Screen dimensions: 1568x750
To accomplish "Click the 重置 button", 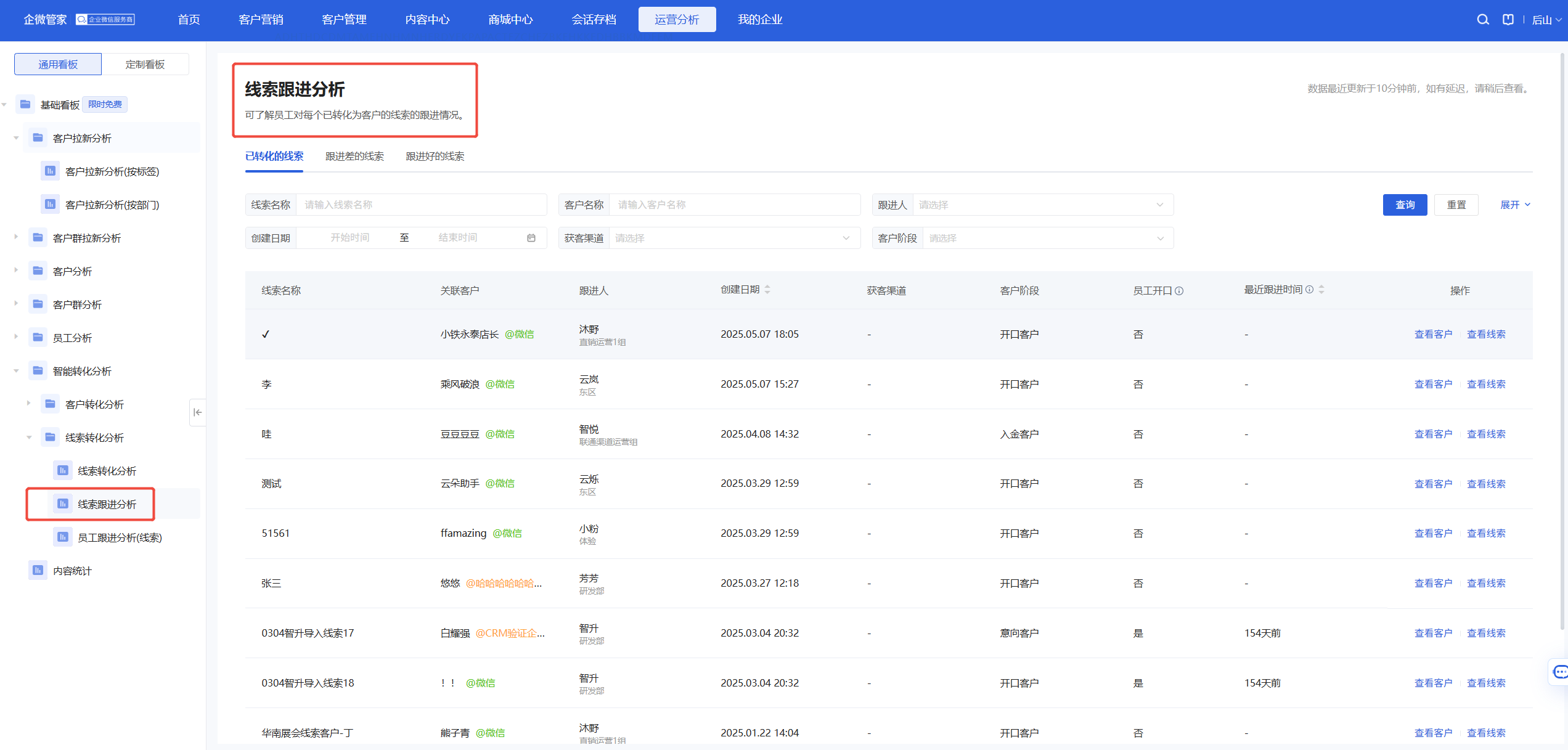I will pyautogui.click(x=1456, y=205).
